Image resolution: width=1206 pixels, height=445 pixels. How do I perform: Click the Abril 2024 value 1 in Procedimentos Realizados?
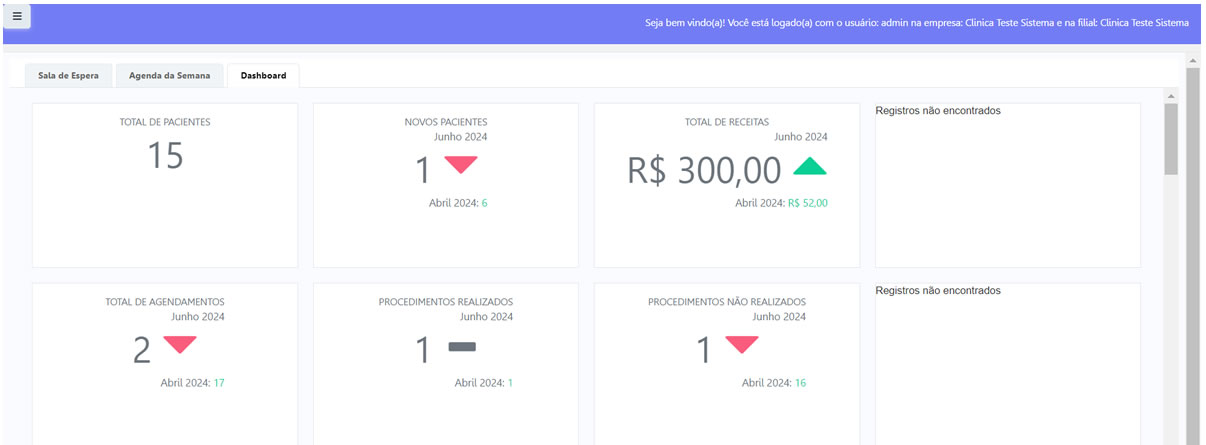tap(510, 382)
